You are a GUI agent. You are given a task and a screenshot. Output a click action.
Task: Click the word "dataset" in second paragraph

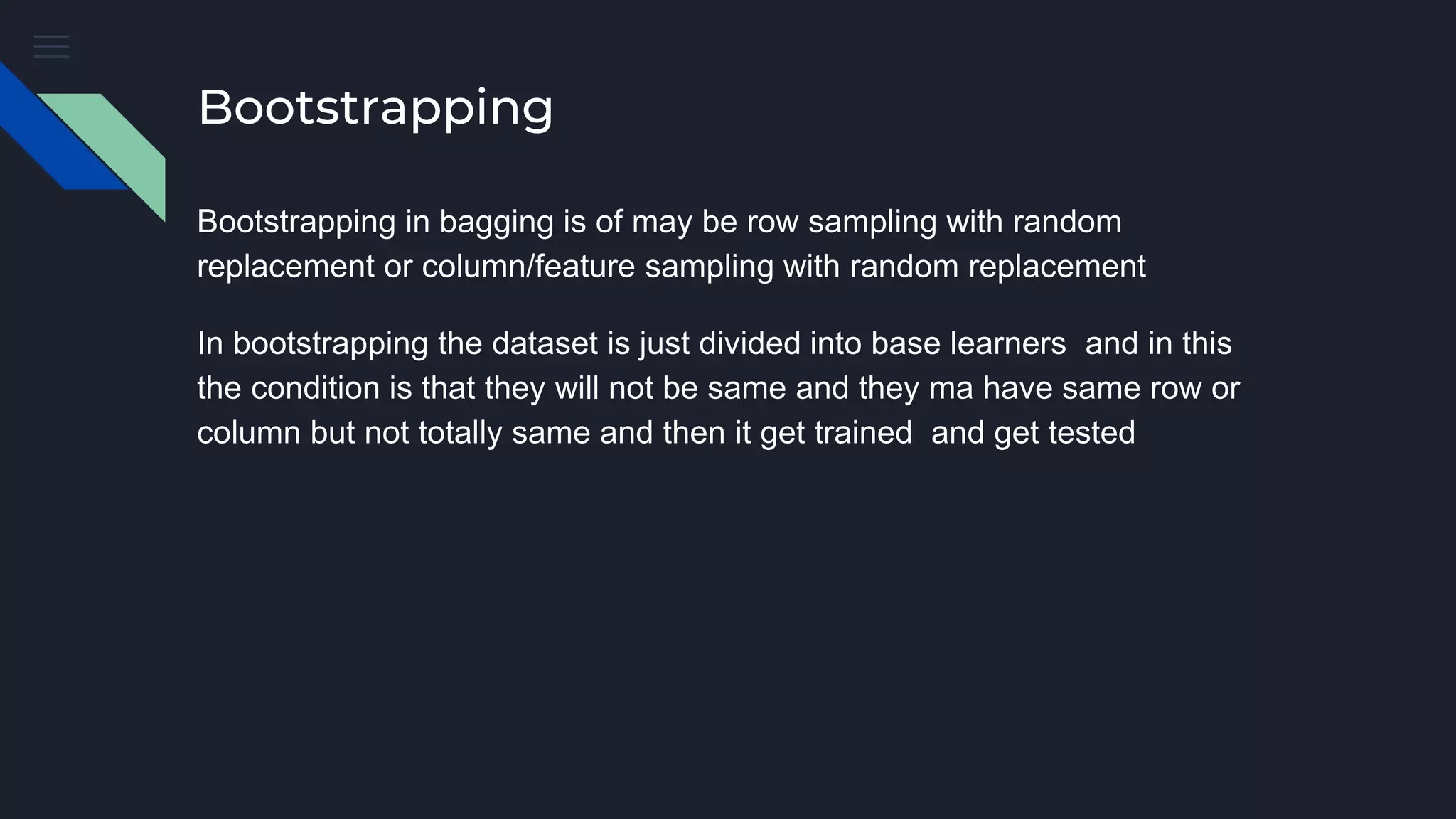coord(545,343)
